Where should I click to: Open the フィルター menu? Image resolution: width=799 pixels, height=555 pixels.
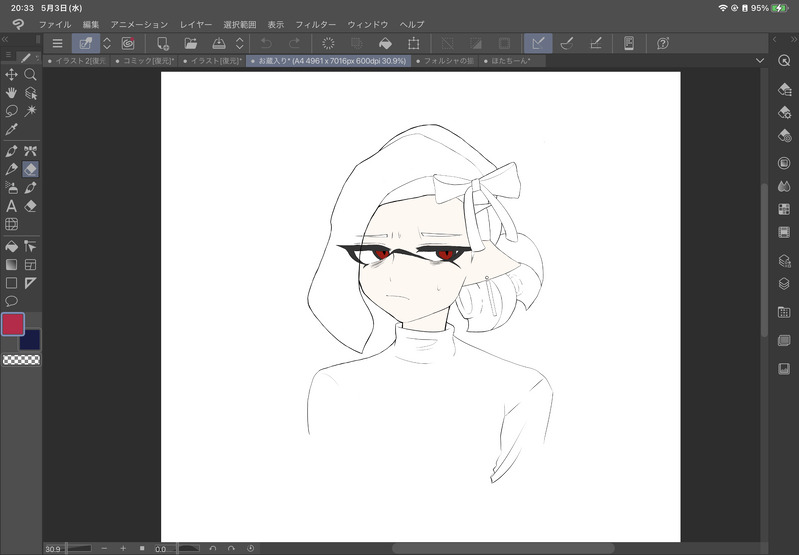point(315,23)
